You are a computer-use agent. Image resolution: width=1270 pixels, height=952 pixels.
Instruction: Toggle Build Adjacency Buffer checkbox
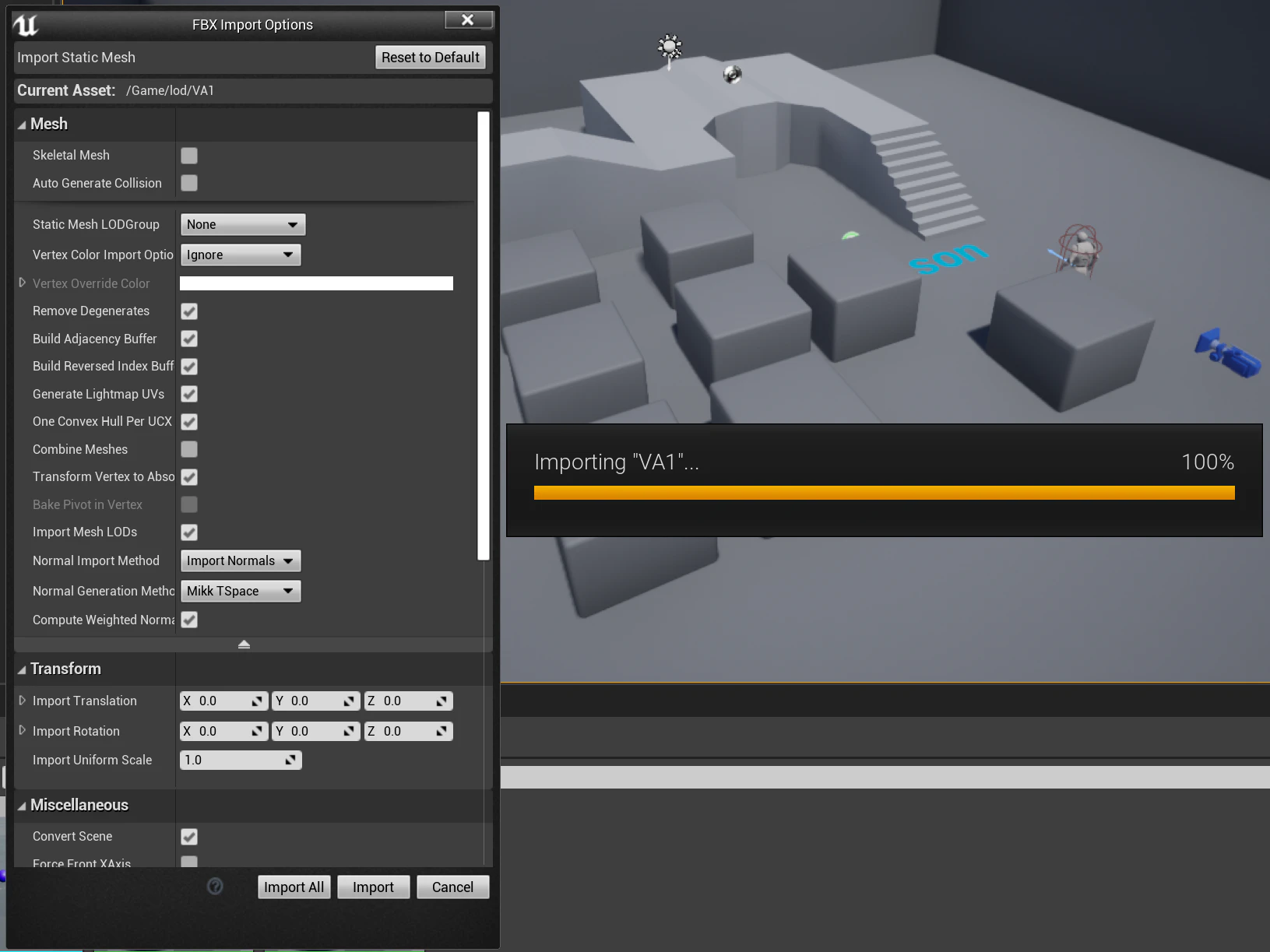[x=189, y=339]
